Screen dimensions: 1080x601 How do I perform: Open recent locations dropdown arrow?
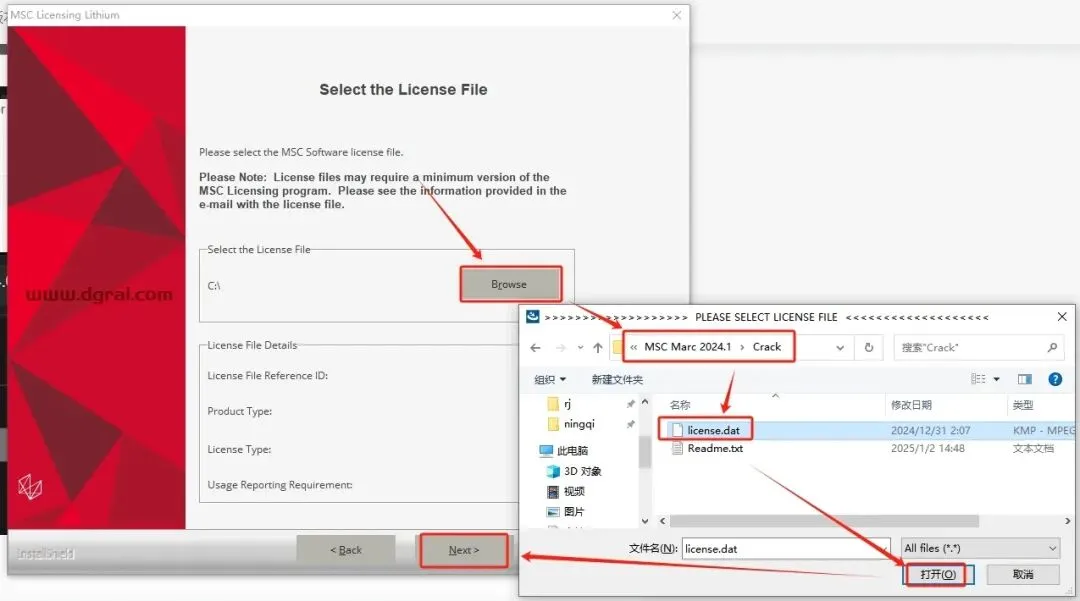point(581,348)
